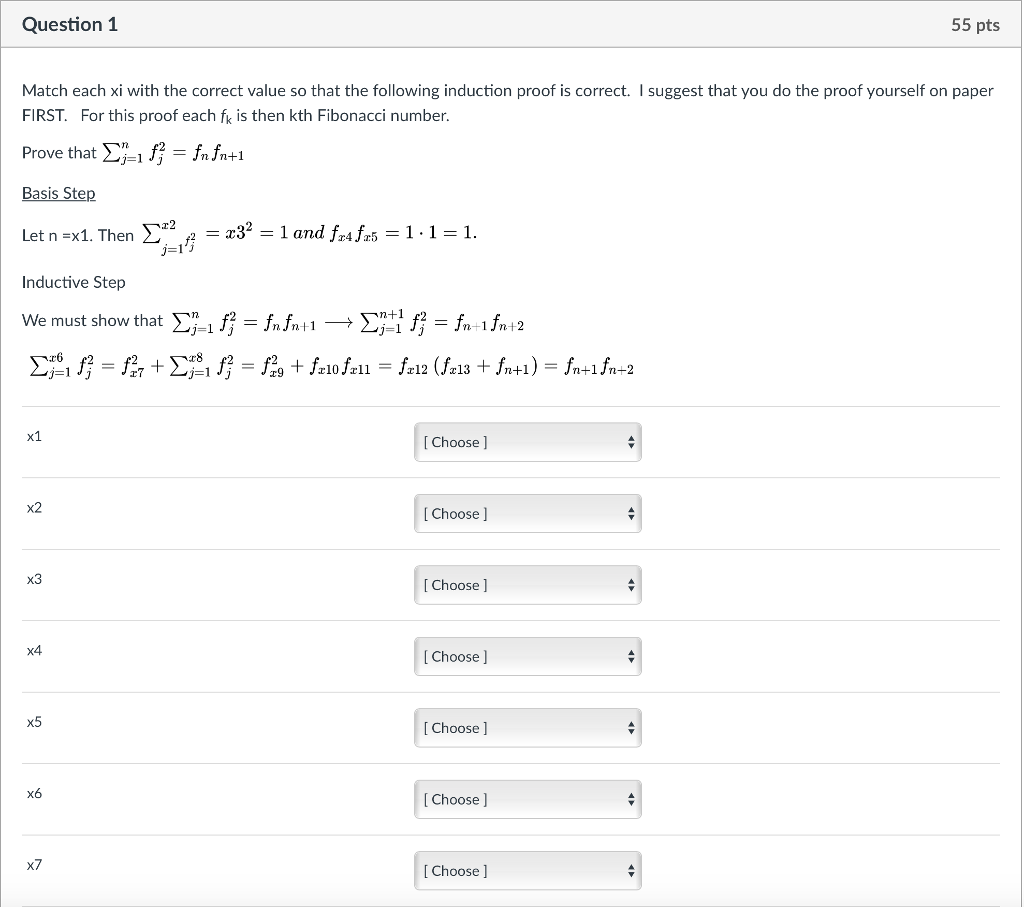
Task: Click the x7 row label
Action: [35, 865]
